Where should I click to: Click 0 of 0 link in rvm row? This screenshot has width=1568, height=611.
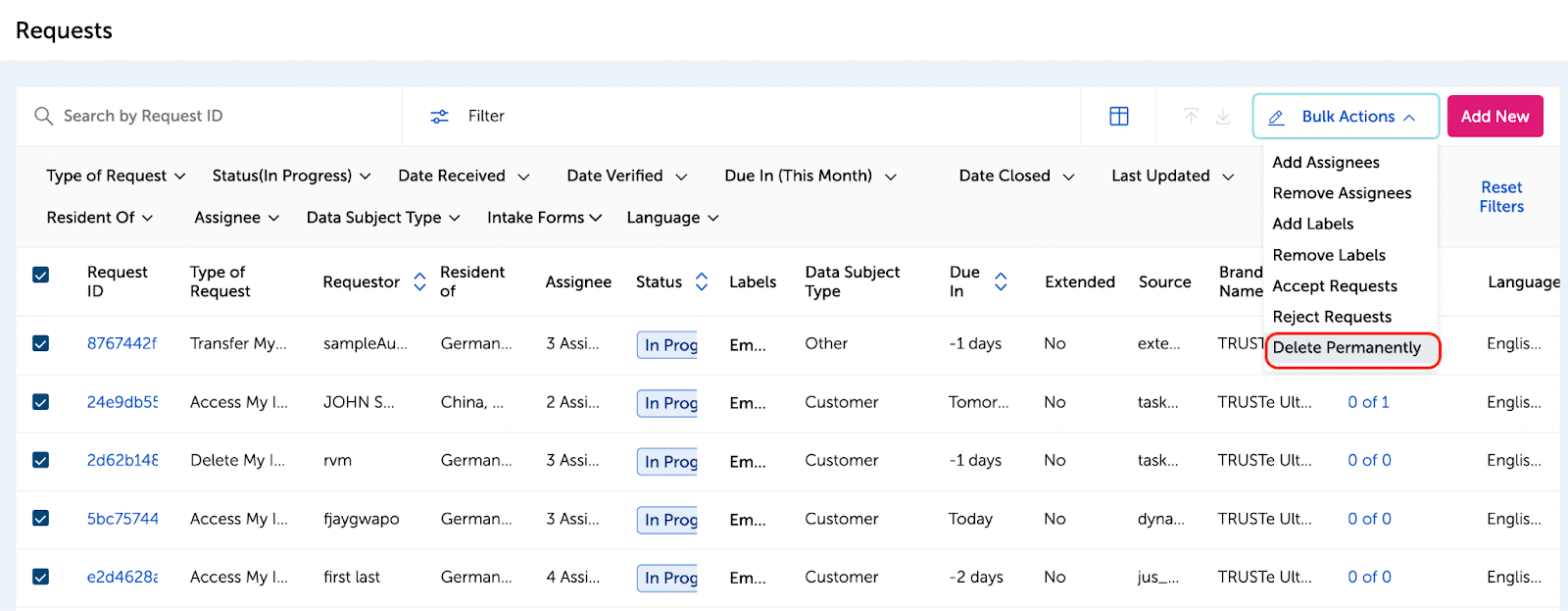pyautogui.click(x=1369, y=460)
